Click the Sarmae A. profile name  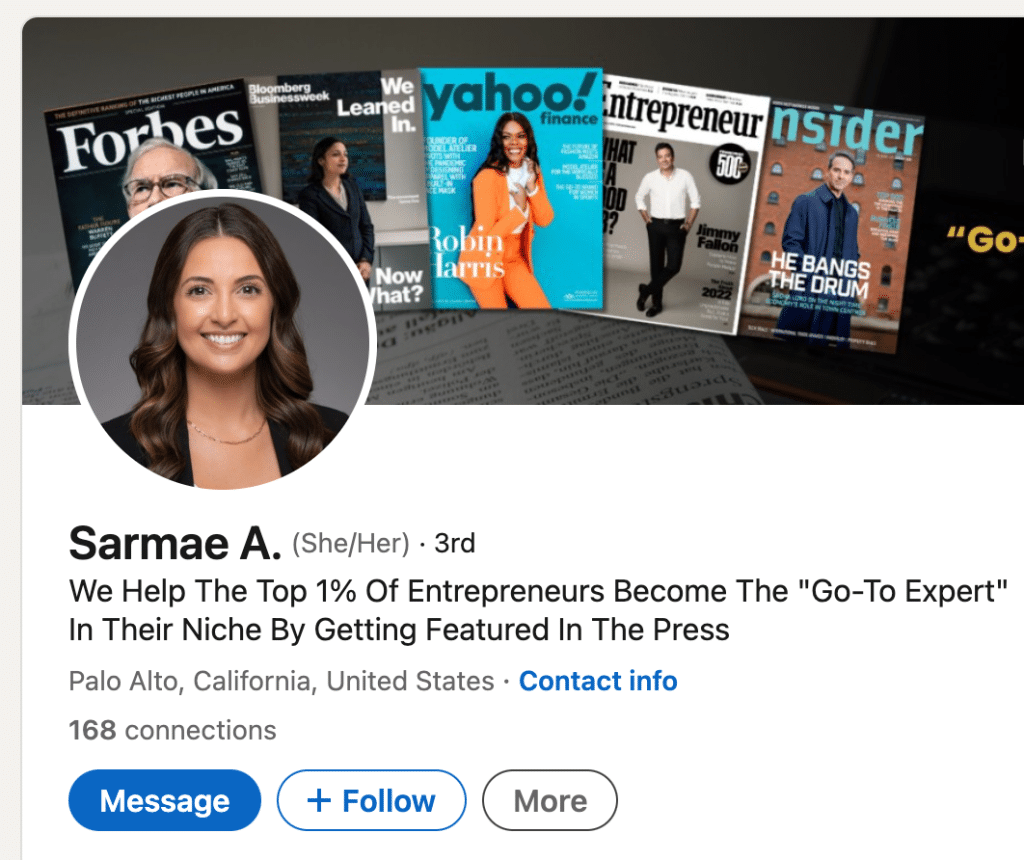pyautogui.click(x=175, y=543)
